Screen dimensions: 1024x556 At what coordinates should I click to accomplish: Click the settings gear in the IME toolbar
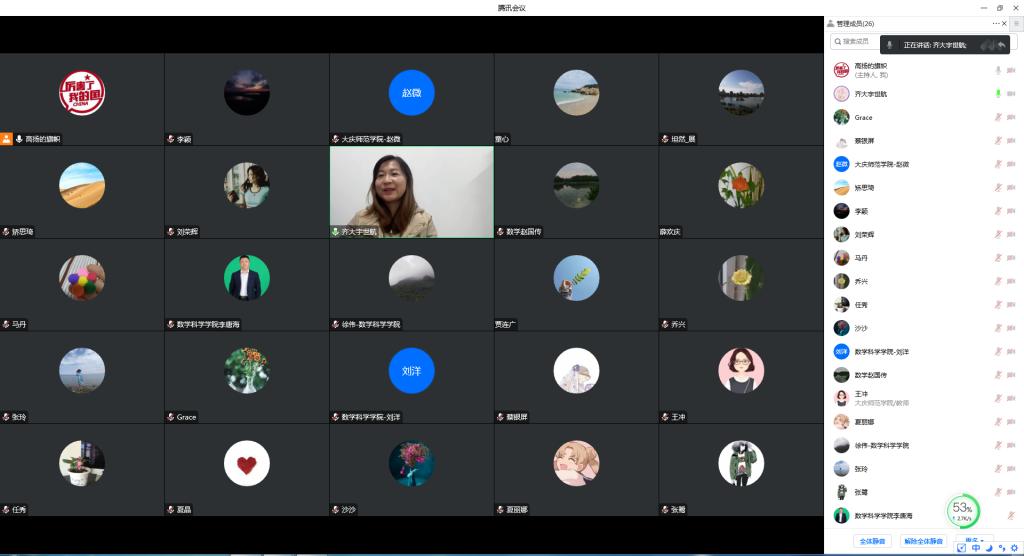point(1014,548)
